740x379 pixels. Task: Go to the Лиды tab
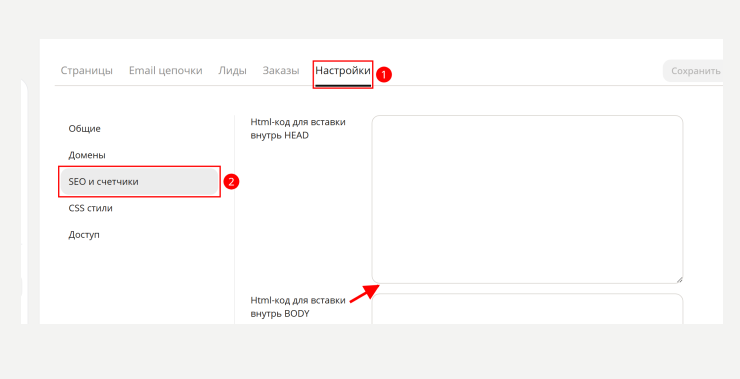(x=232, y=71)
